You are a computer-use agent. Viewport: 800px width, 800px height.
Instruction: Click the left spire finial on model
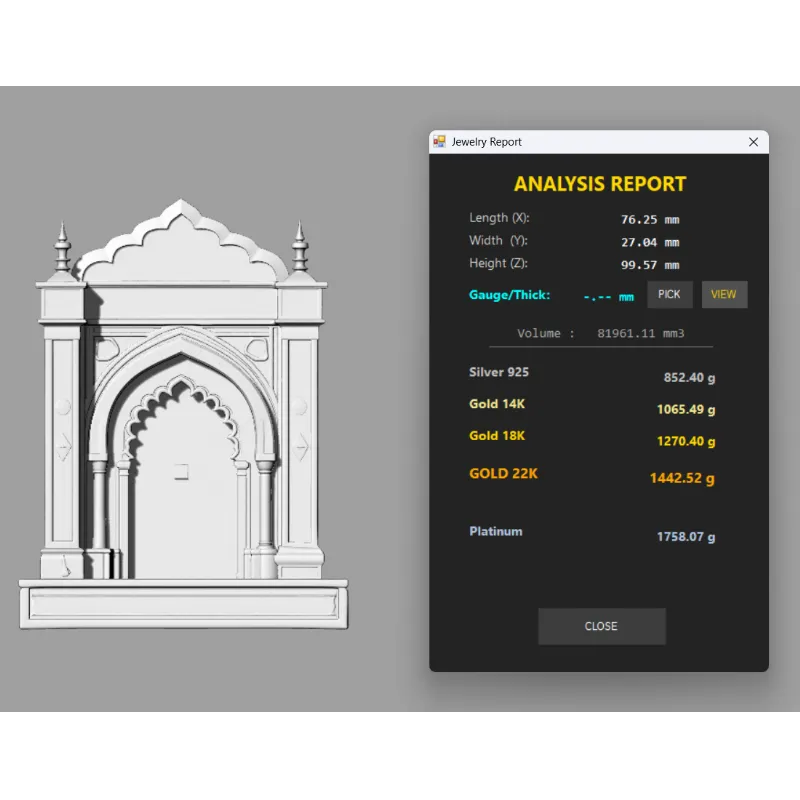(x=63, y=245)
